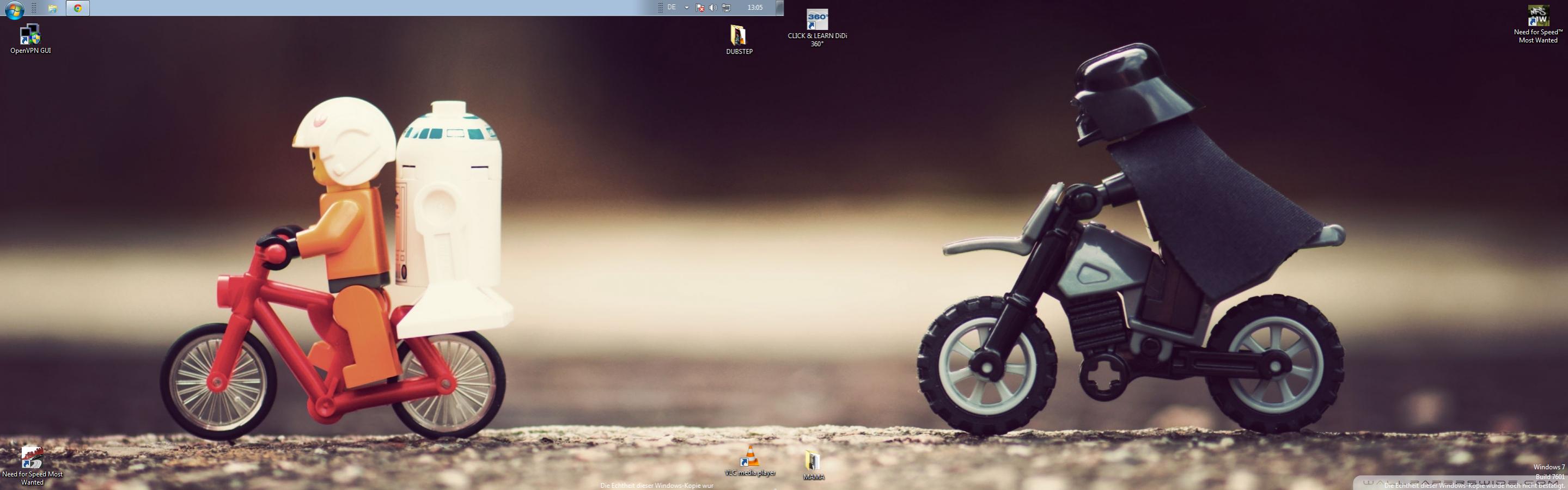Click the Action Center flag icon in the tray

[700, 8]
